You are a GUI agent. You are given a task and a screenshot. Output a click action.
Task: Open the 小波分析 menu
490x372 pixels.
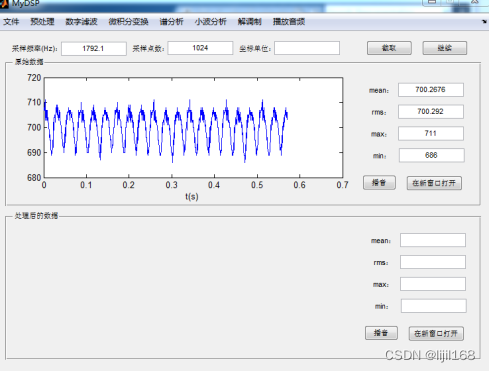tap(210, 22)
